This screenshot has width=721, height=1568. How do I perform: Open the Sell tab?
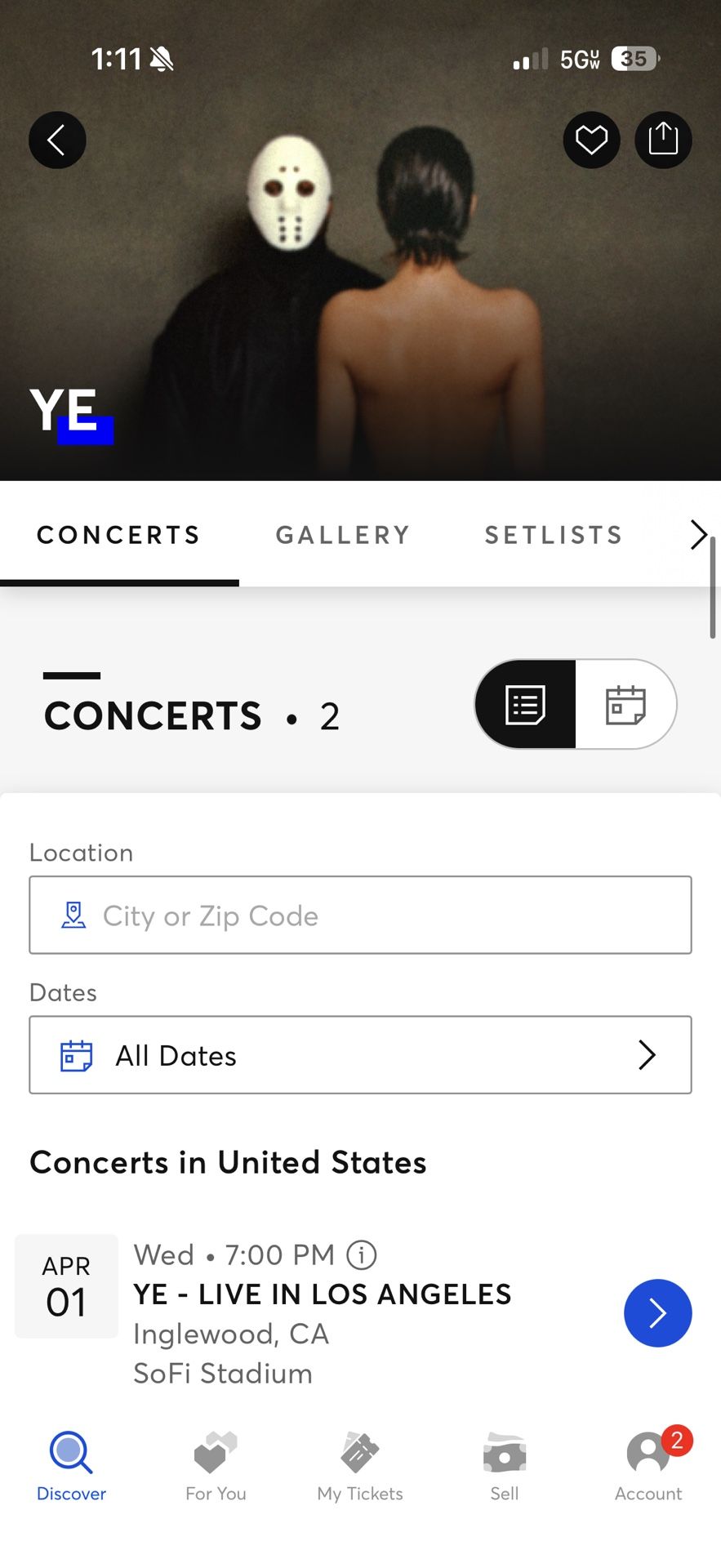point(504,1466)
